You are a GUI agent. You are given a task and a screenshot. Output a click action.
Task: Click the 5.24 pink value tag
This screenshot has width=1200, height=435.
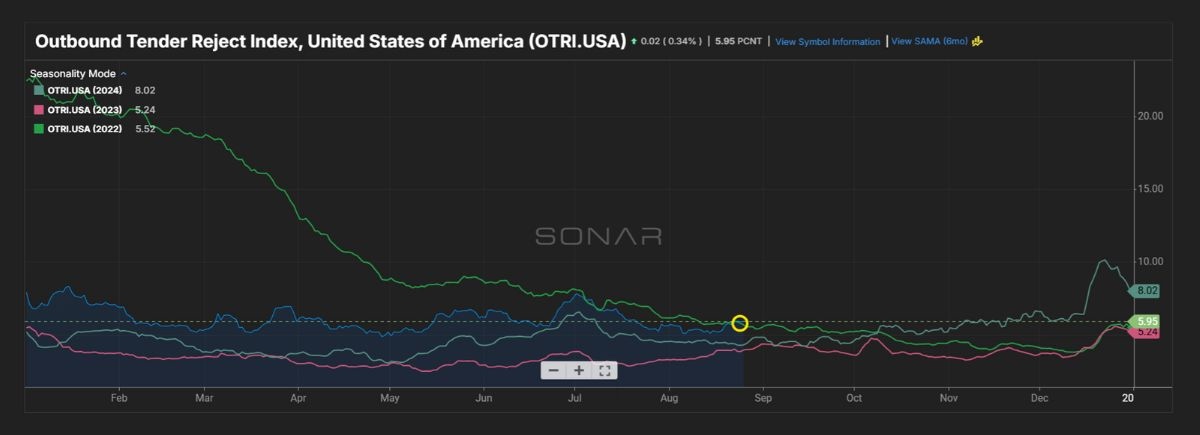point(1145,332)
